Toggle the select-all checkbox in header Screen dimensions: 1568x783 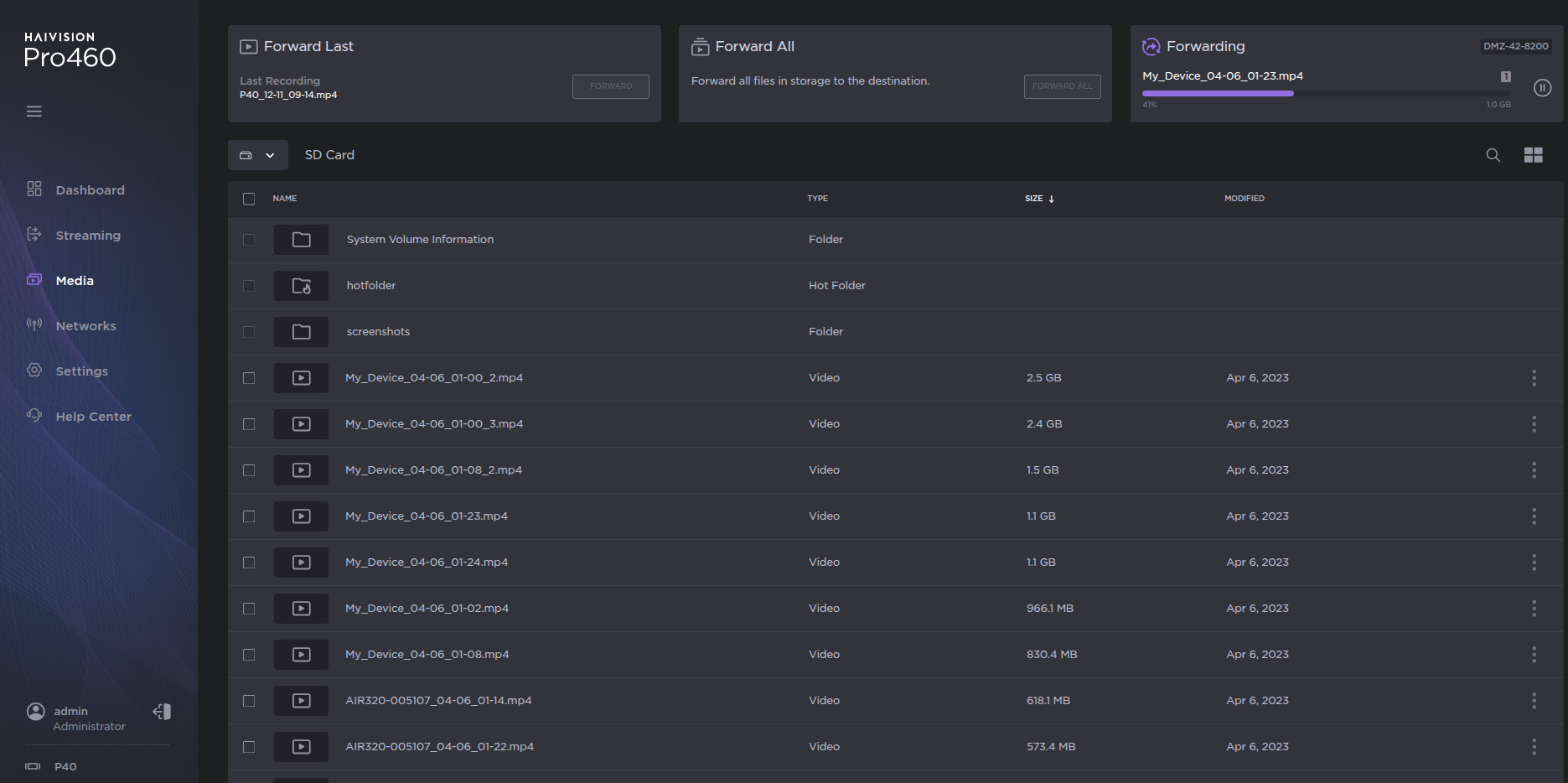(x=249, y=199)
